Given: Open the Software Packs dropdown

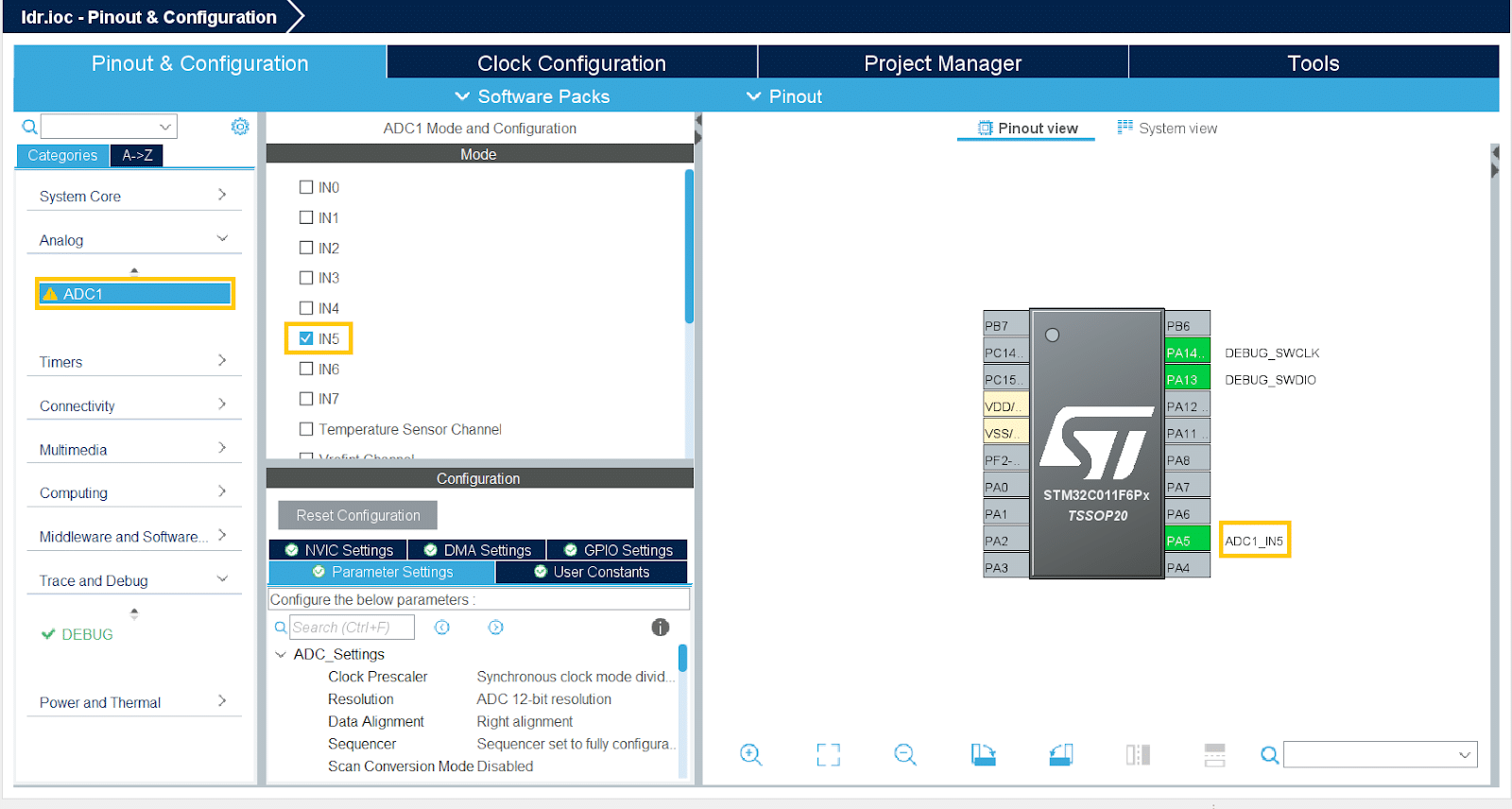Looking at the screenshot, I should [x=532, y=96].
